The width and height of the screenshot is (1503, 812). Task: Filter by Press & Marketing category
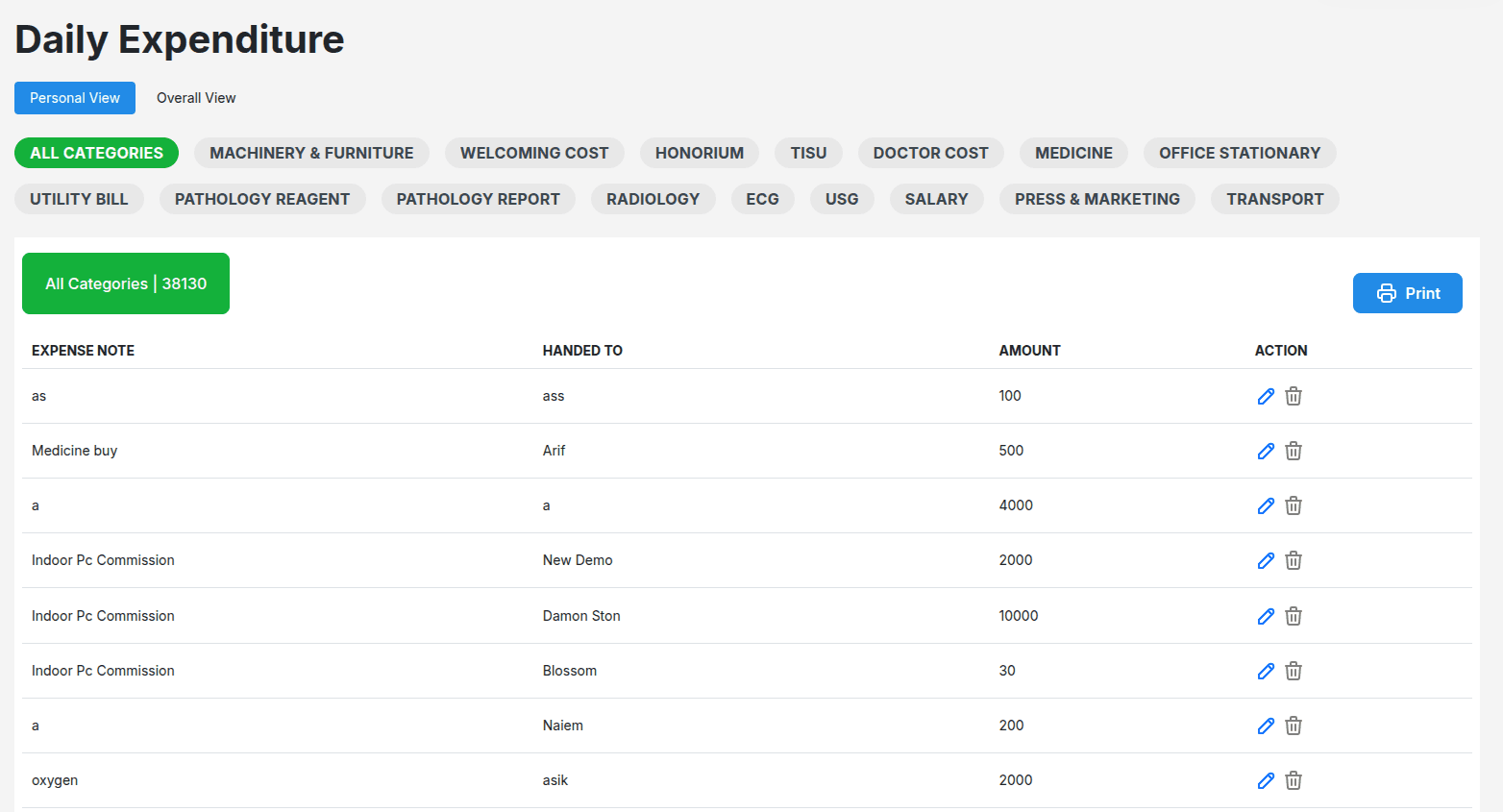(1096, 199)
